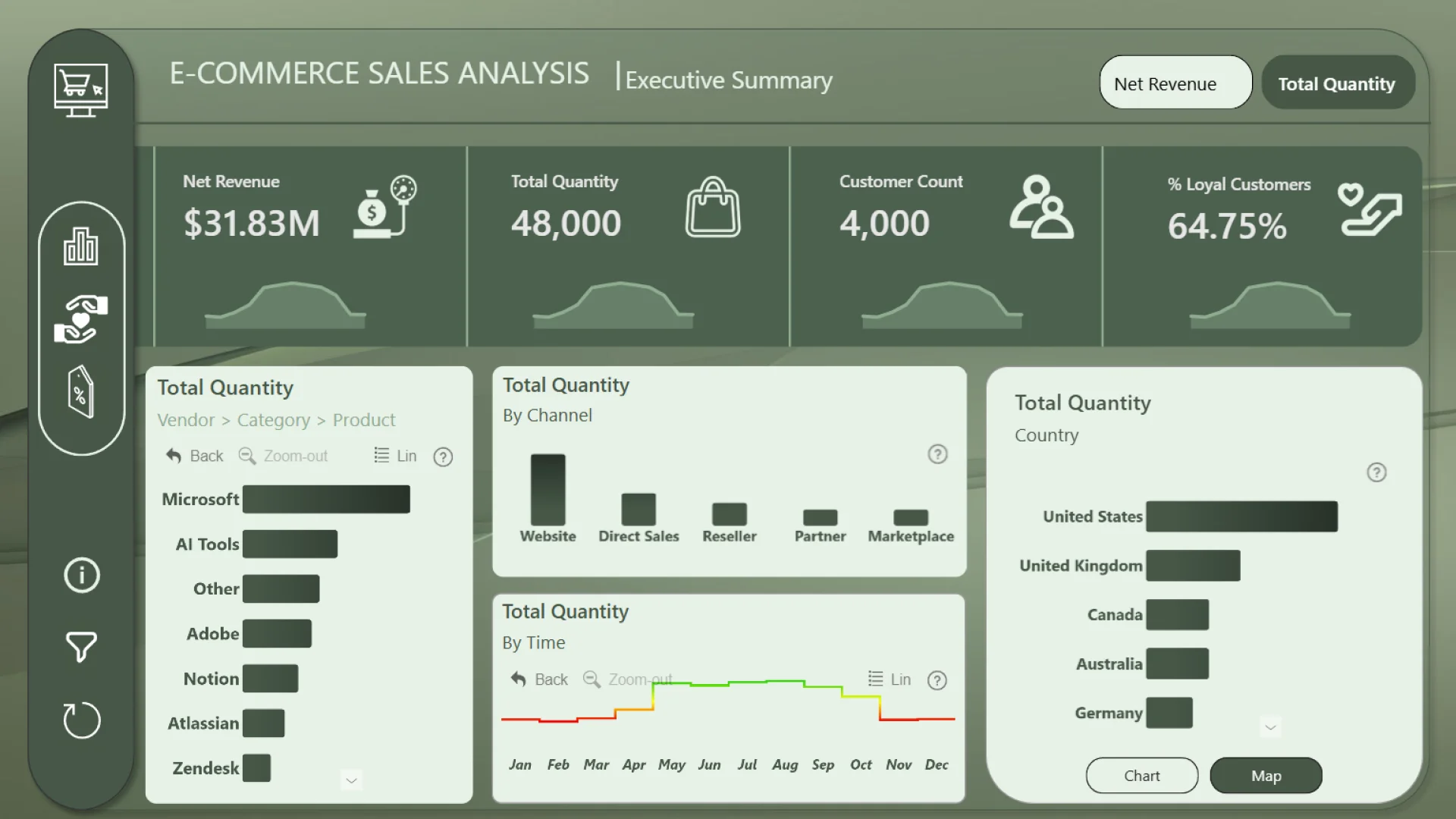The image size is (1456, 819).
Task: Switch measure to Total Quantity
Action: (1337, 83)
